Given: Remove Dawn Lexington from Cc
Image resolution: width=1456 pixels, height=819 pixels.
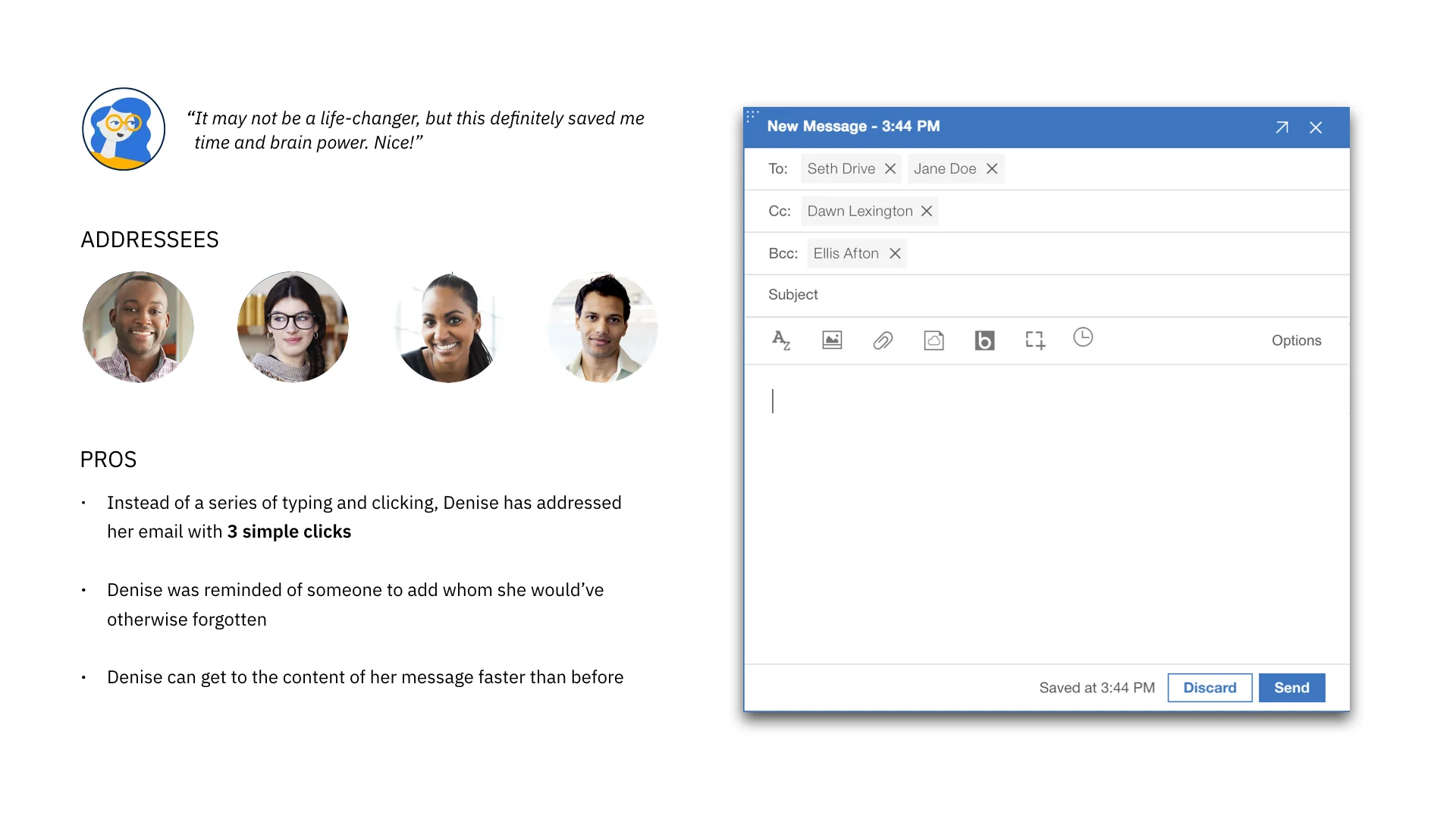Looking at the screenshot, I should coord(927,212).
